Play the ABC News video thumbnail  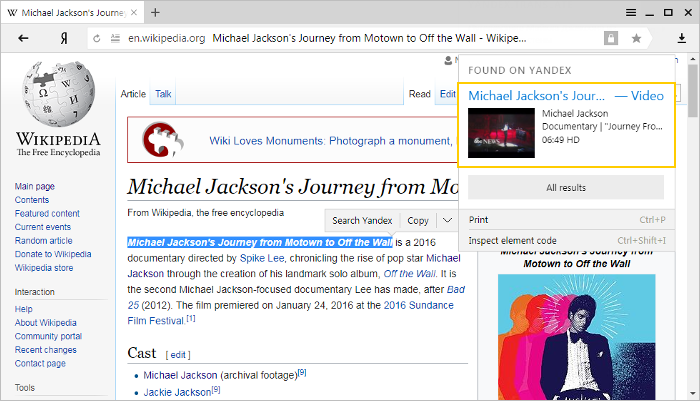pyautogui.click(x=501, y=133)
